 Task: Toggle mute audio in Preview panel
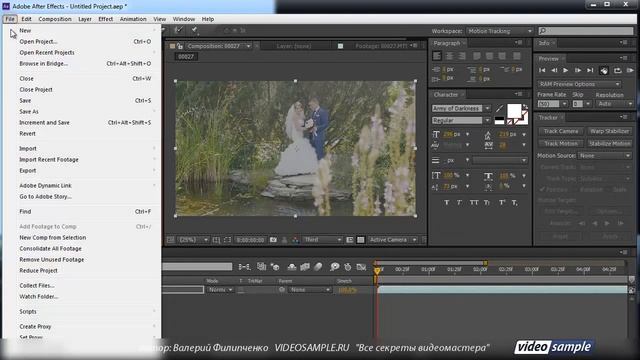[604, 71]
